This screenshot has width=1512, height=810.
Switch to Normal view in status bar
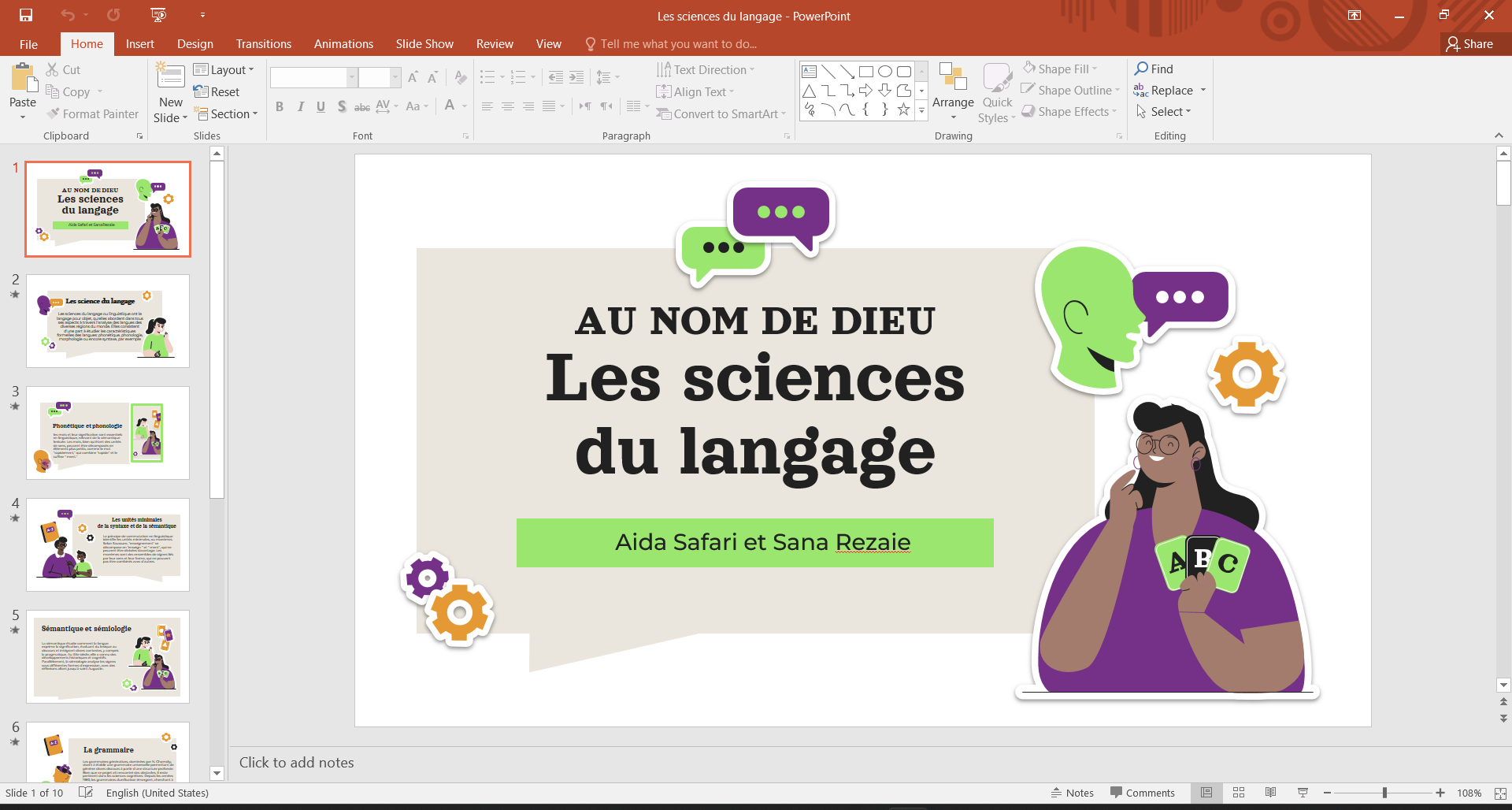pos(1206,793)
